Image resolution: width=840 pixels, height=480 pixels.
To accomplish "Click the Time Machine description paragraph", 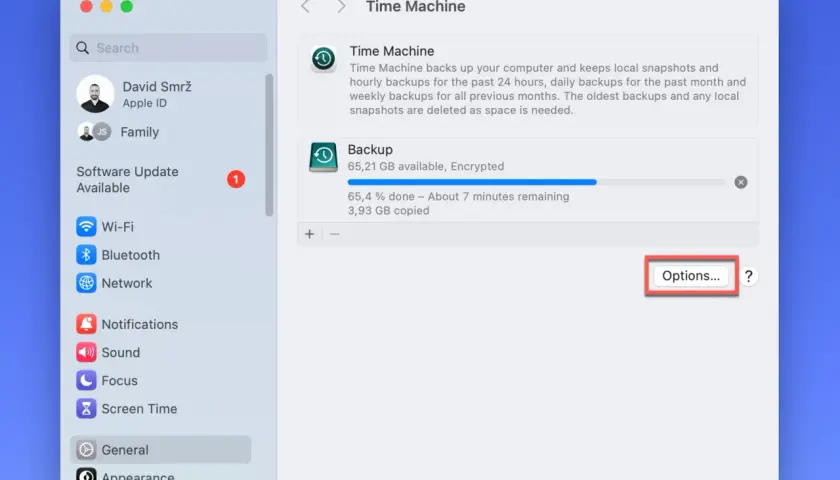I will pyautogui.click(x=548, y=89).
